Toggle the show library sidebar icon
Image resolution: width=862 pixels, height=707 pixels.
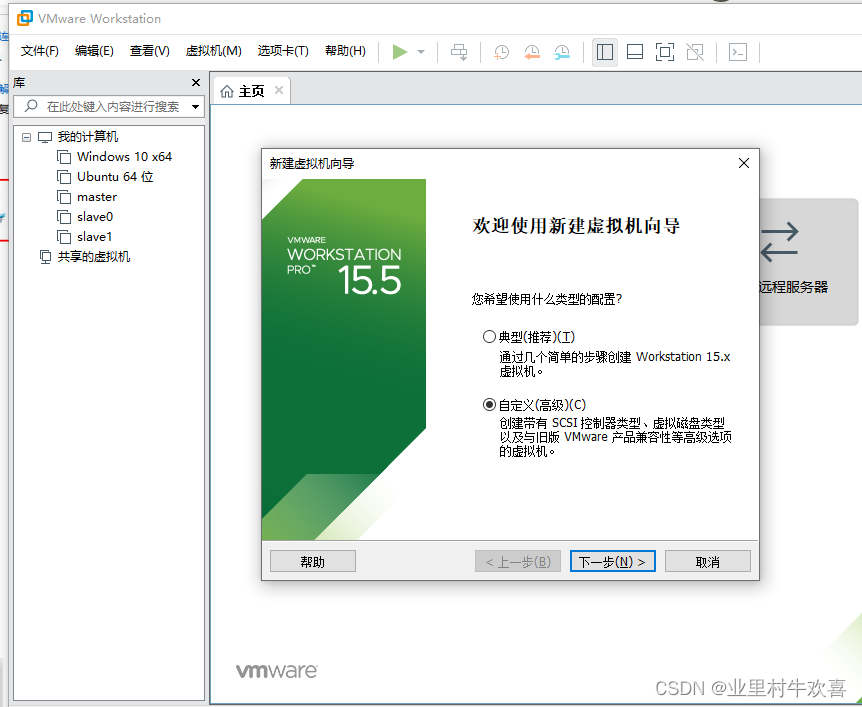pos(605,52)
